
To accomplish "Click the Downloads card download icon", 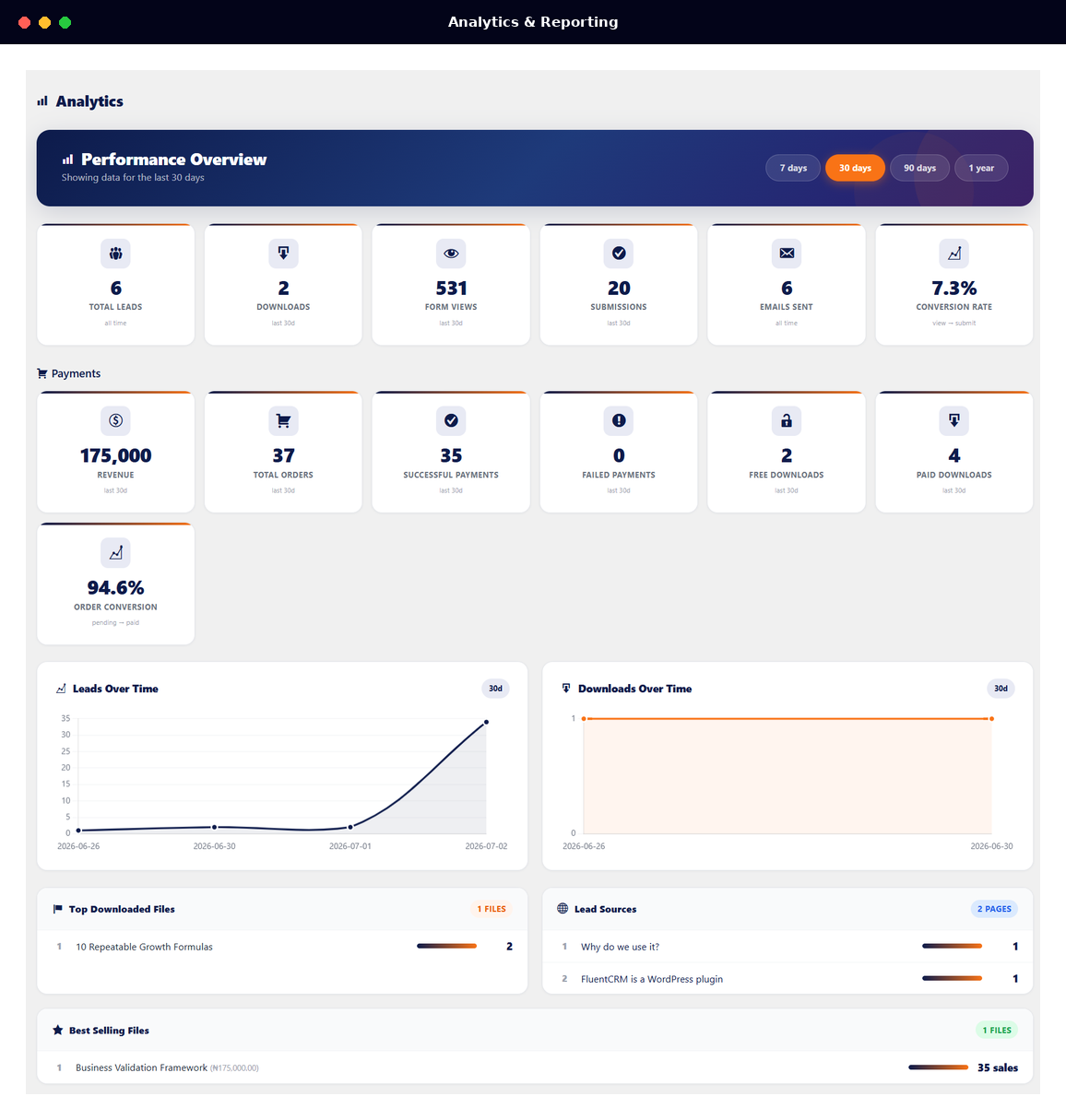I will pyautogui.click(x=283, y=253).
